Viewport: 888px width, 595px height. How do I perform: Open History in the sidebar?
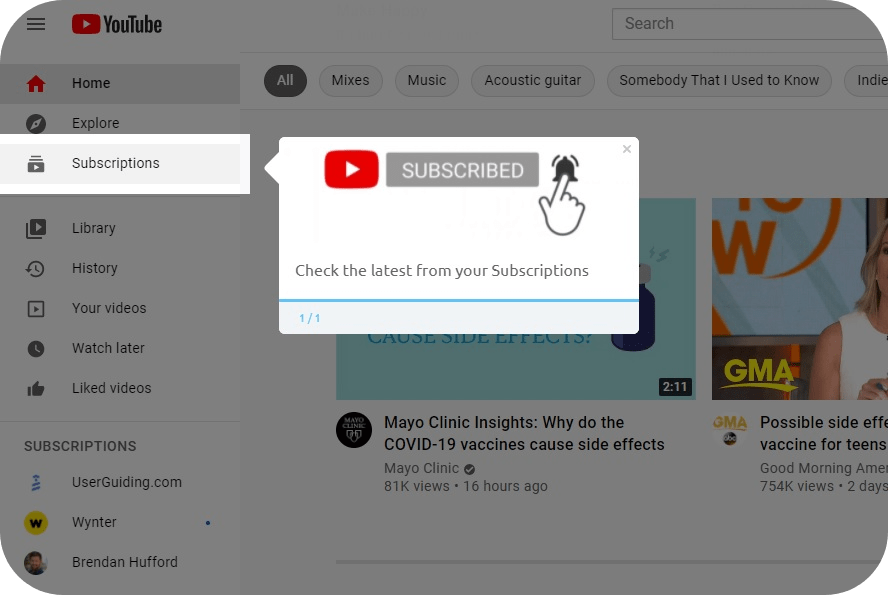tap(120, 268)
